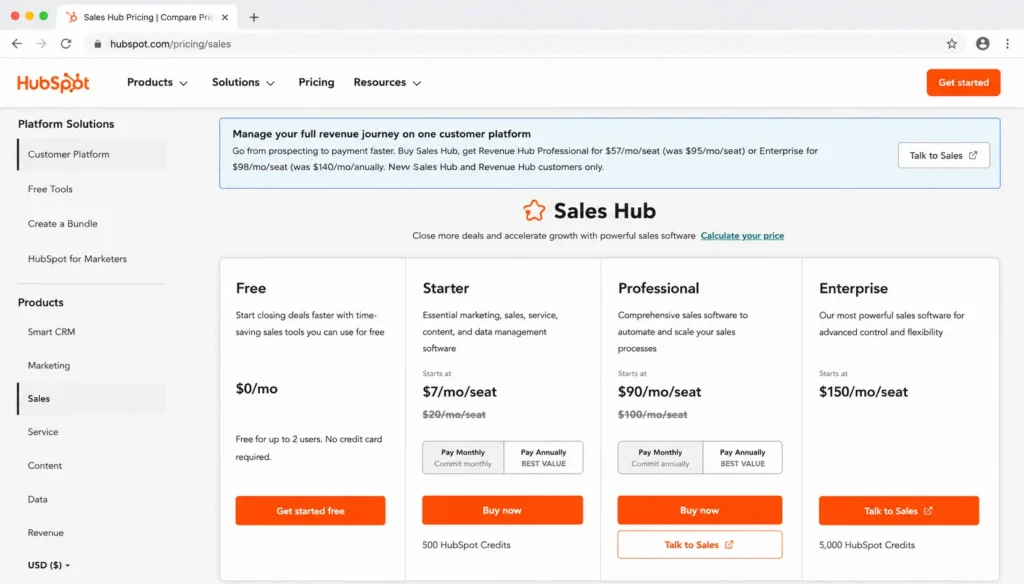This screenshot has width=1024, height=584.
Task: Click the HubSpot logo
Action: pos(53,83)
